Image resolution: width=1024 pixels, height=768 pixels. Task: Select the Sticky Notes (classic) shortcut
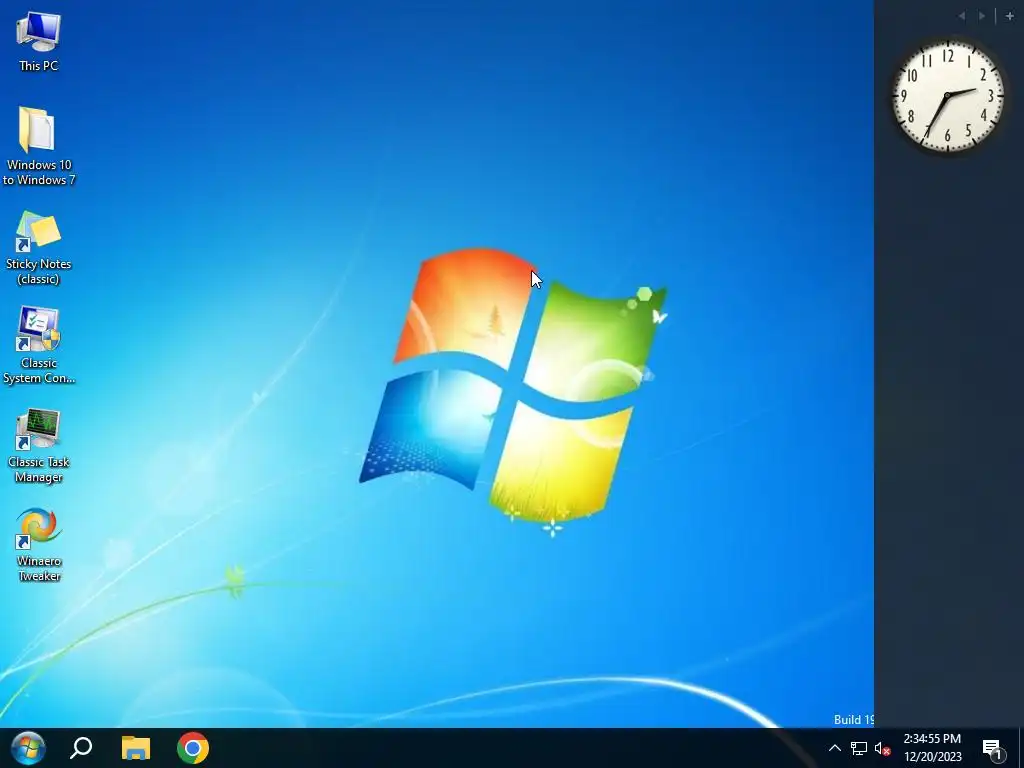pyautogui.click(x=39, y=248)
